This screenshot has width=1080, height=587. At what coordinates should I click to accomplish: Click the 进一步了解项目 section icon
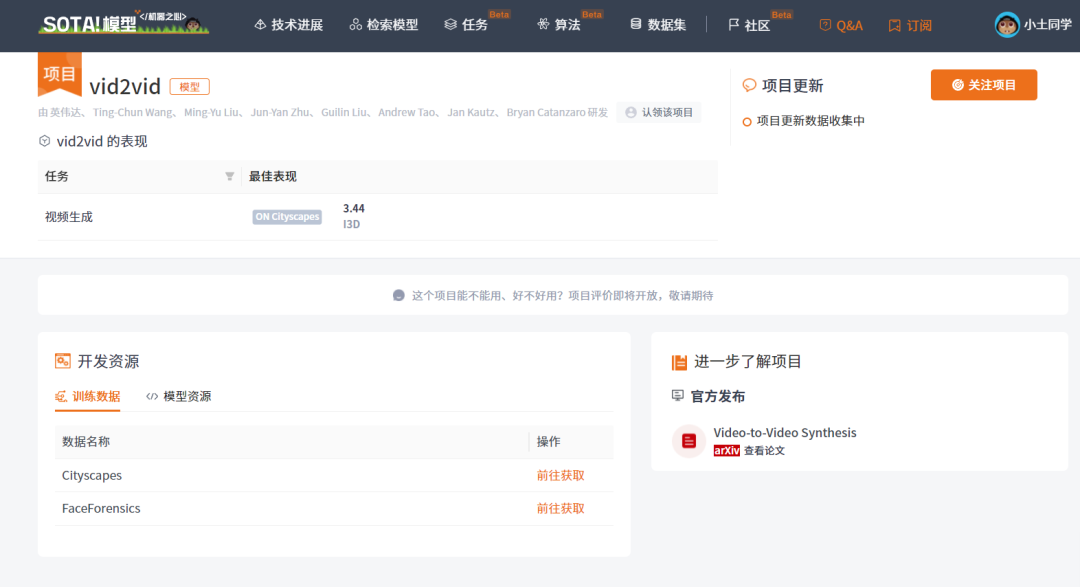(x=679, y=362)
